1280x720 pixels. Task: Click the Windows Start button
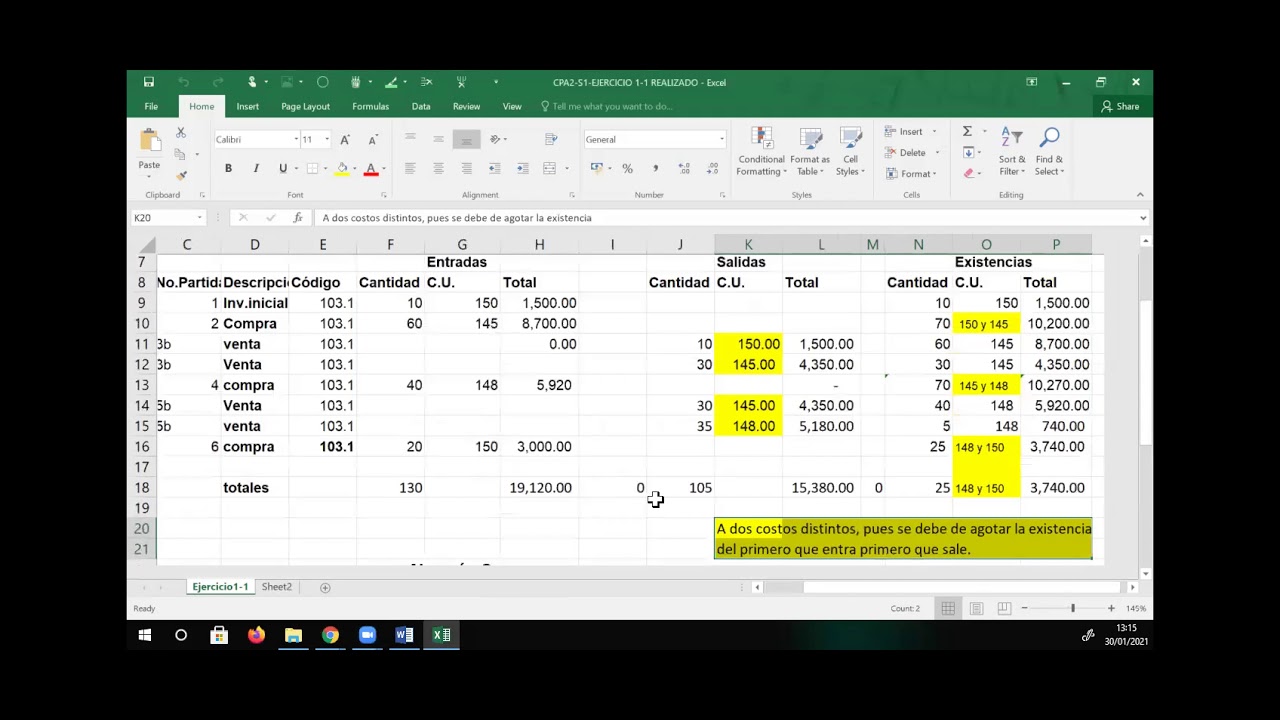click(x=144, y=635)
